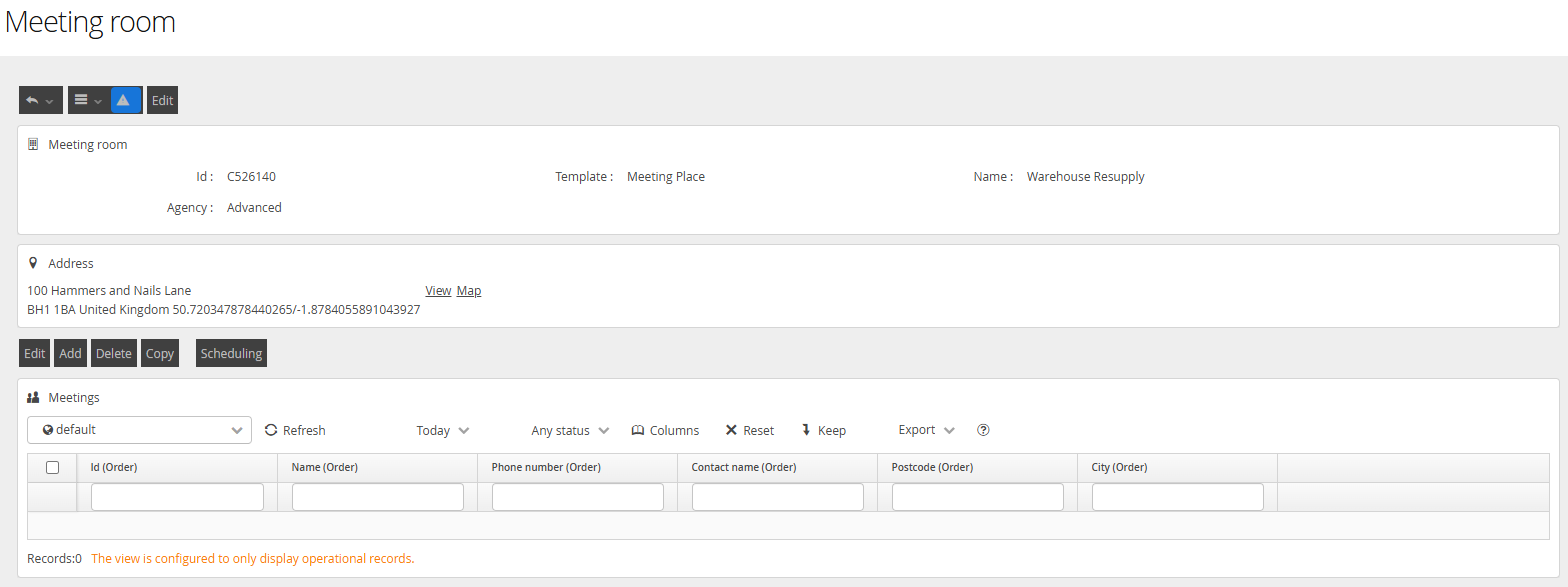The width and height of the screenshot is (1568, 587).
Task: Open the address Map link
Action: 469,291
